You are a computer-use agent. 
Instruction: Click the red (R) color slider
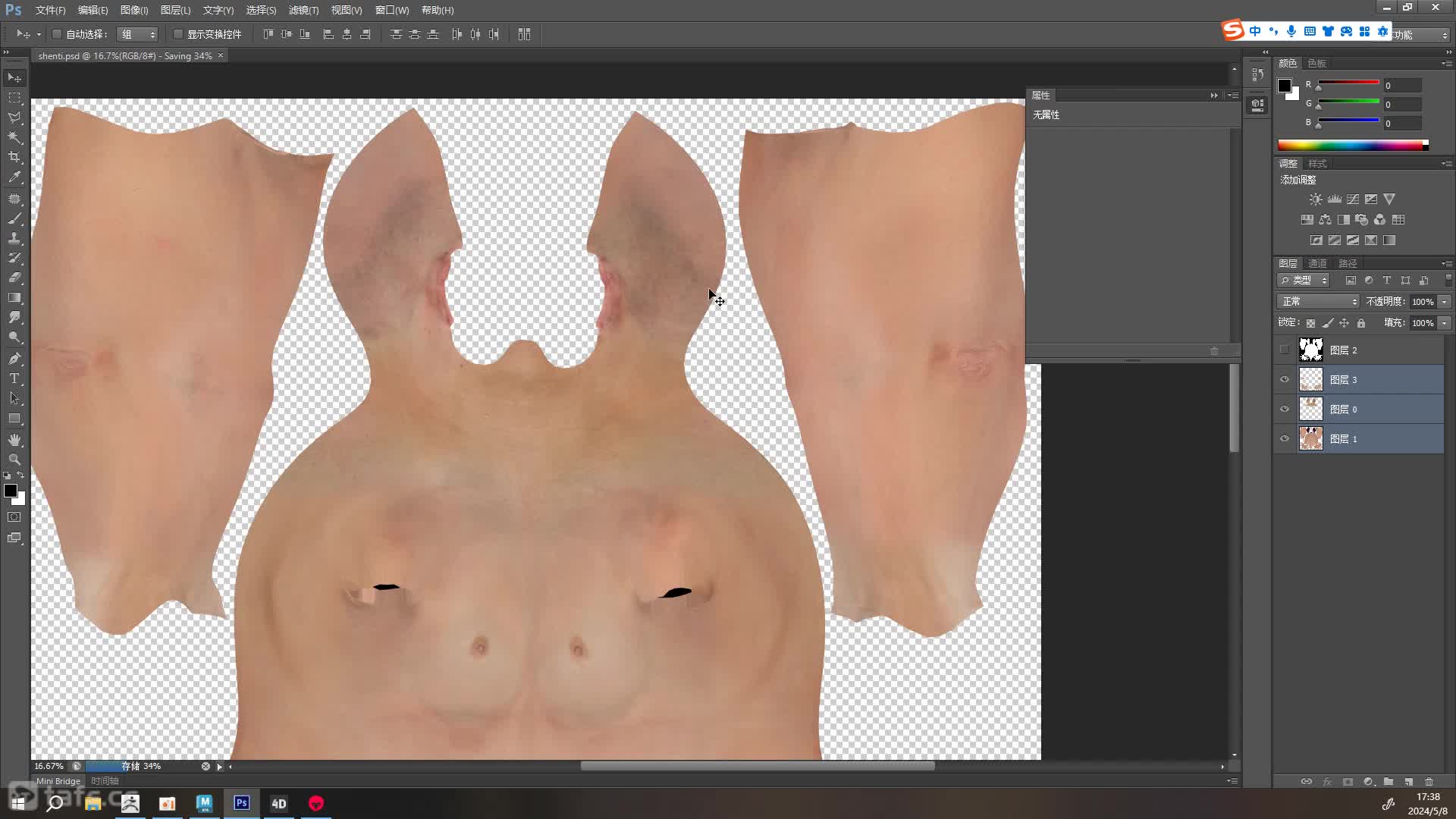point(1348,83)
